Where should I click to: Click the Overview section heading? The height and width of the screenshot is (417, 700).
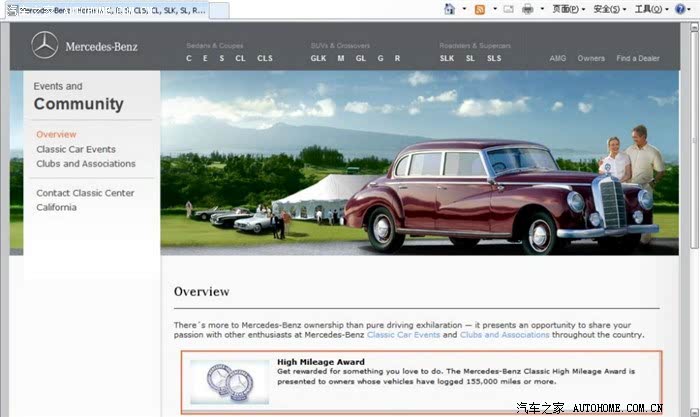[201, 292]
